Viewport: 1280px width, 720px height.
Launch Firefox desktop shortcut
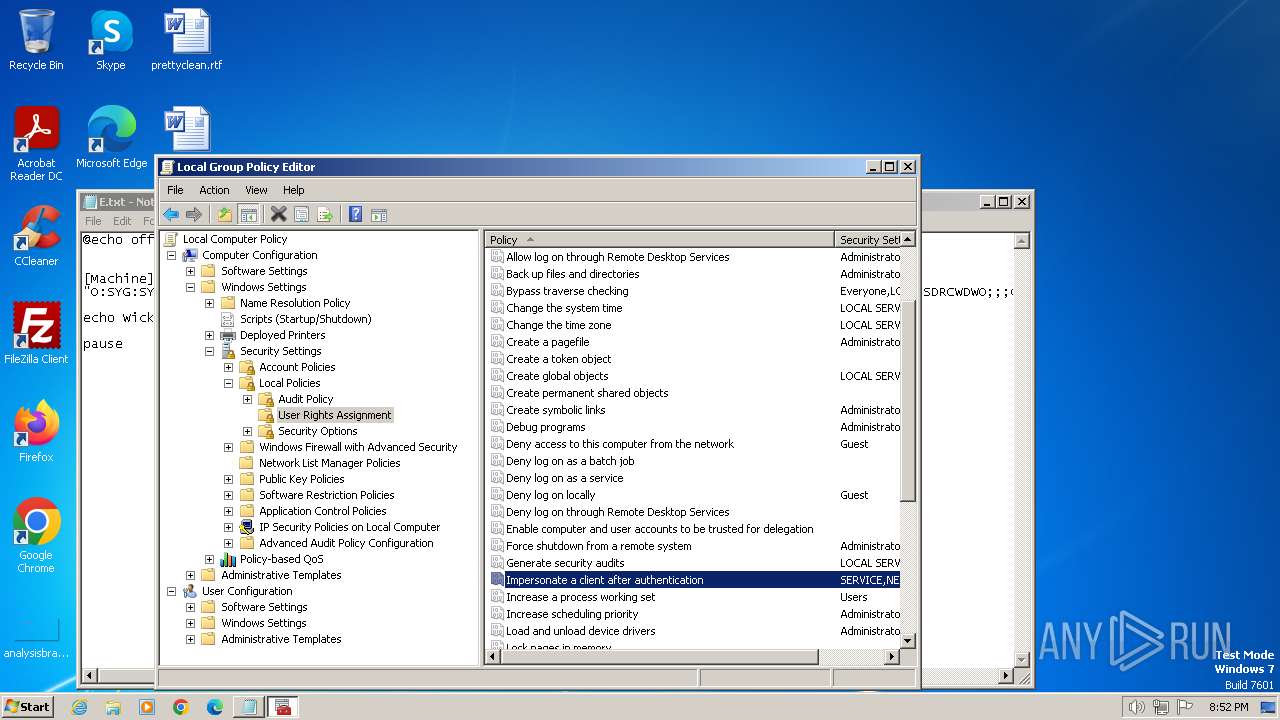(x=36, y=431)
